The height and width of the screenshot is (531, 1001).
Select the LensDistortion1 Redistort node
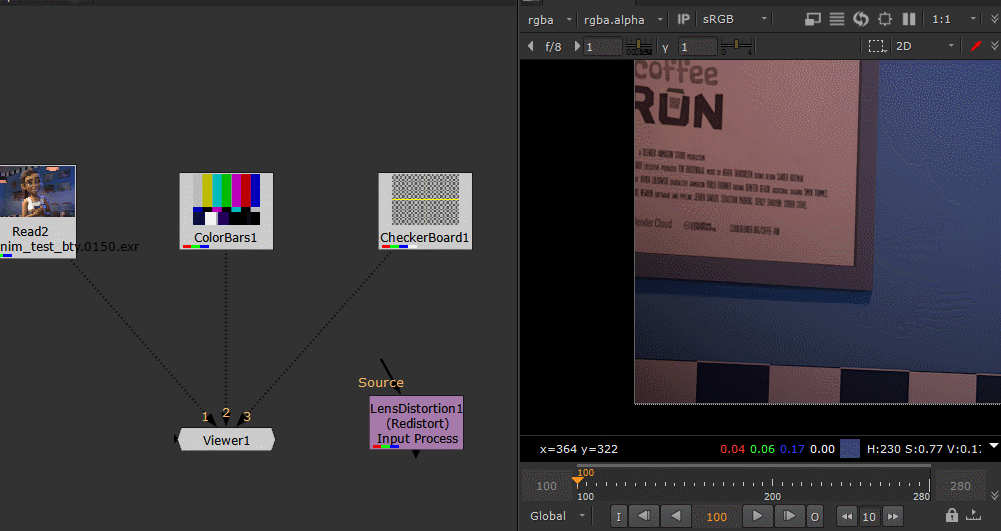point(416,423)
